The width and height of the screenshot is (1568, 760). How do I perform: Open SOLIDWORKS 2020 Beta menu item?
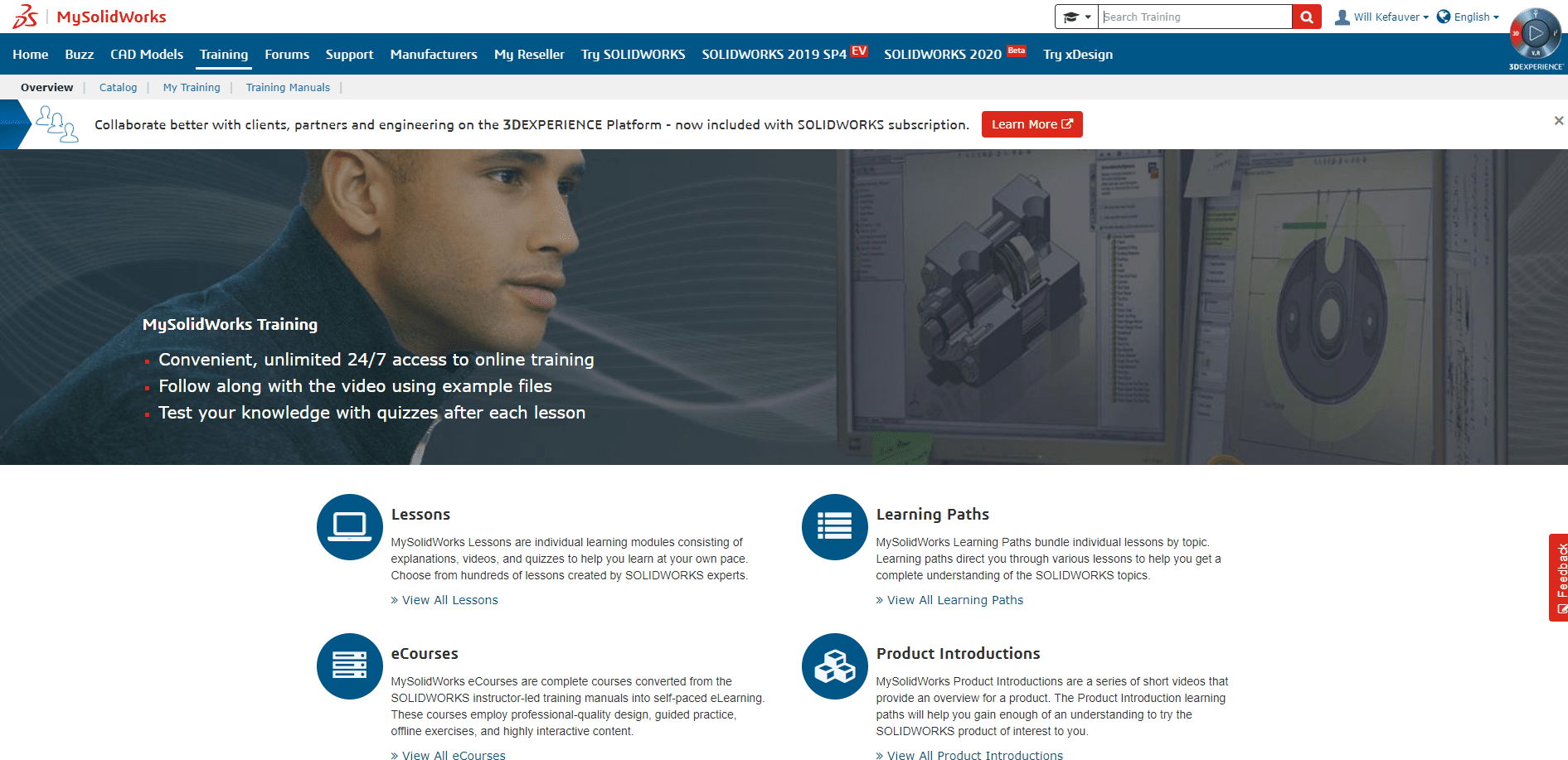955,54
